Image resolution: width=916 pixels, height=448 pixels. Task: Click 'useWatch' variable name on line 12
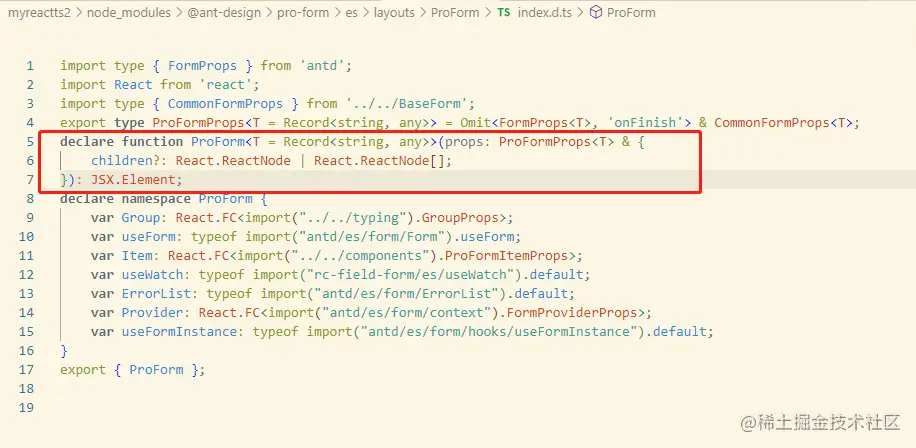[x=152, y=275]
